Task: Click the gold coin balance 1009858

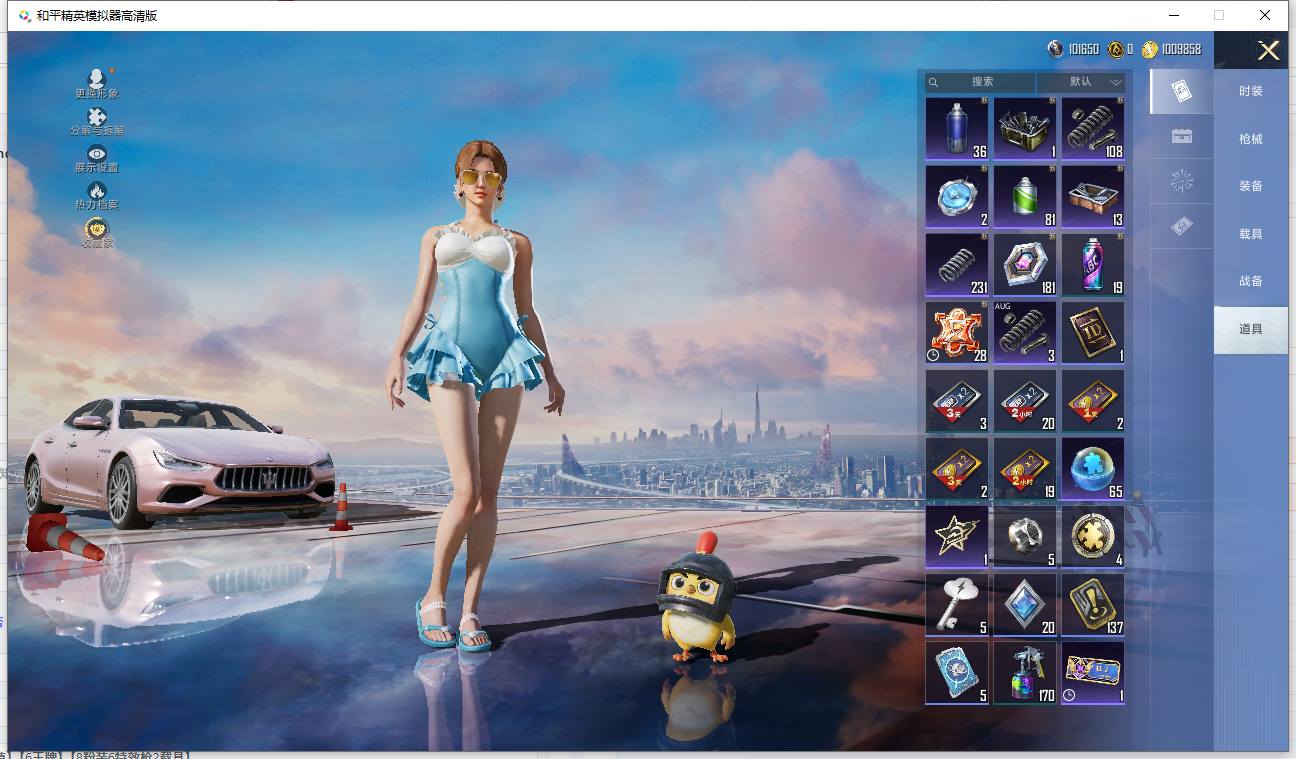Action: (x=1172, y=49)
